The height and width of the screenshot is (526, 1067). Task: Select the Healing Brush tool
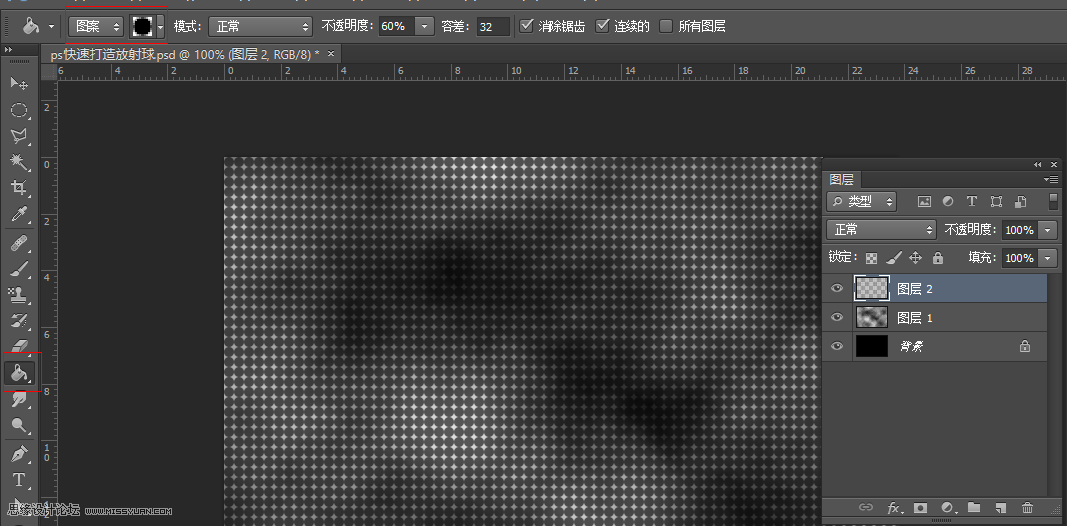click(x=19, y=242)
